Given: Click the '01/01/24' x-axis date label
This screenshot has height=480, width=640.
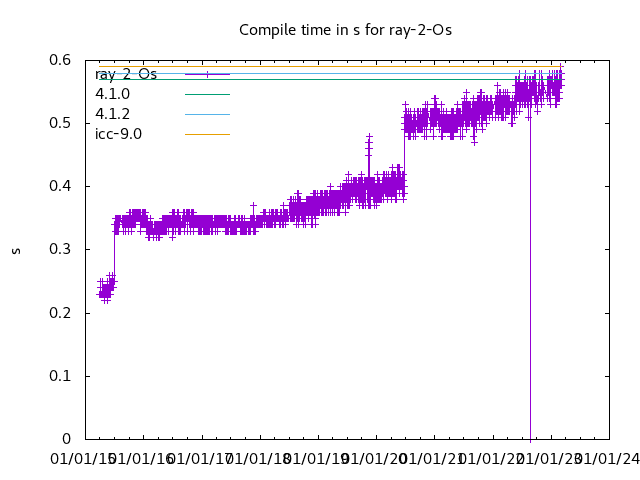Looking at the screenshot, I should (x=606, y=459).
